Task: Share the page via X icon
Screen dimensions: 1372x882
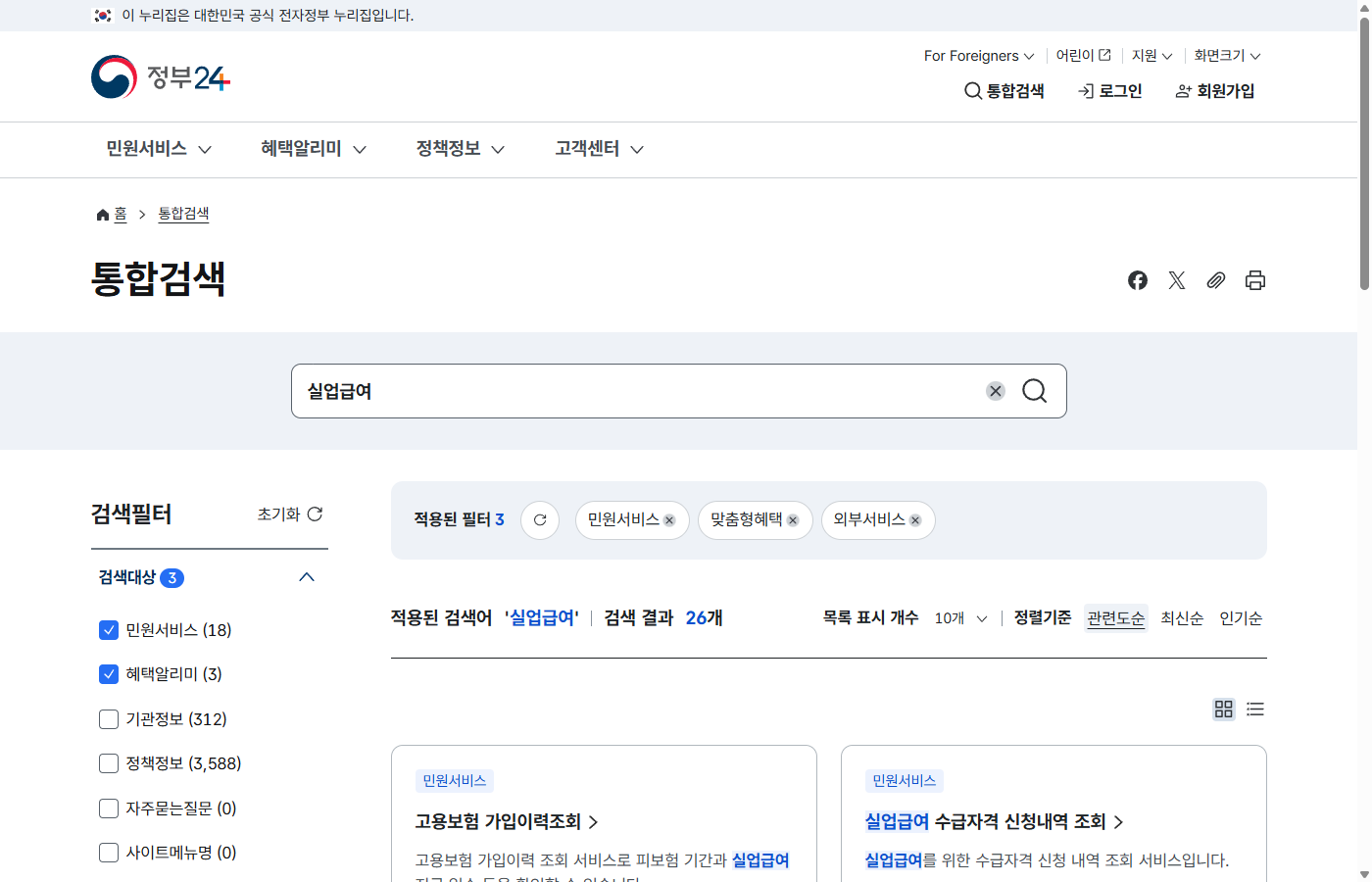Action: pos(1176,280)
